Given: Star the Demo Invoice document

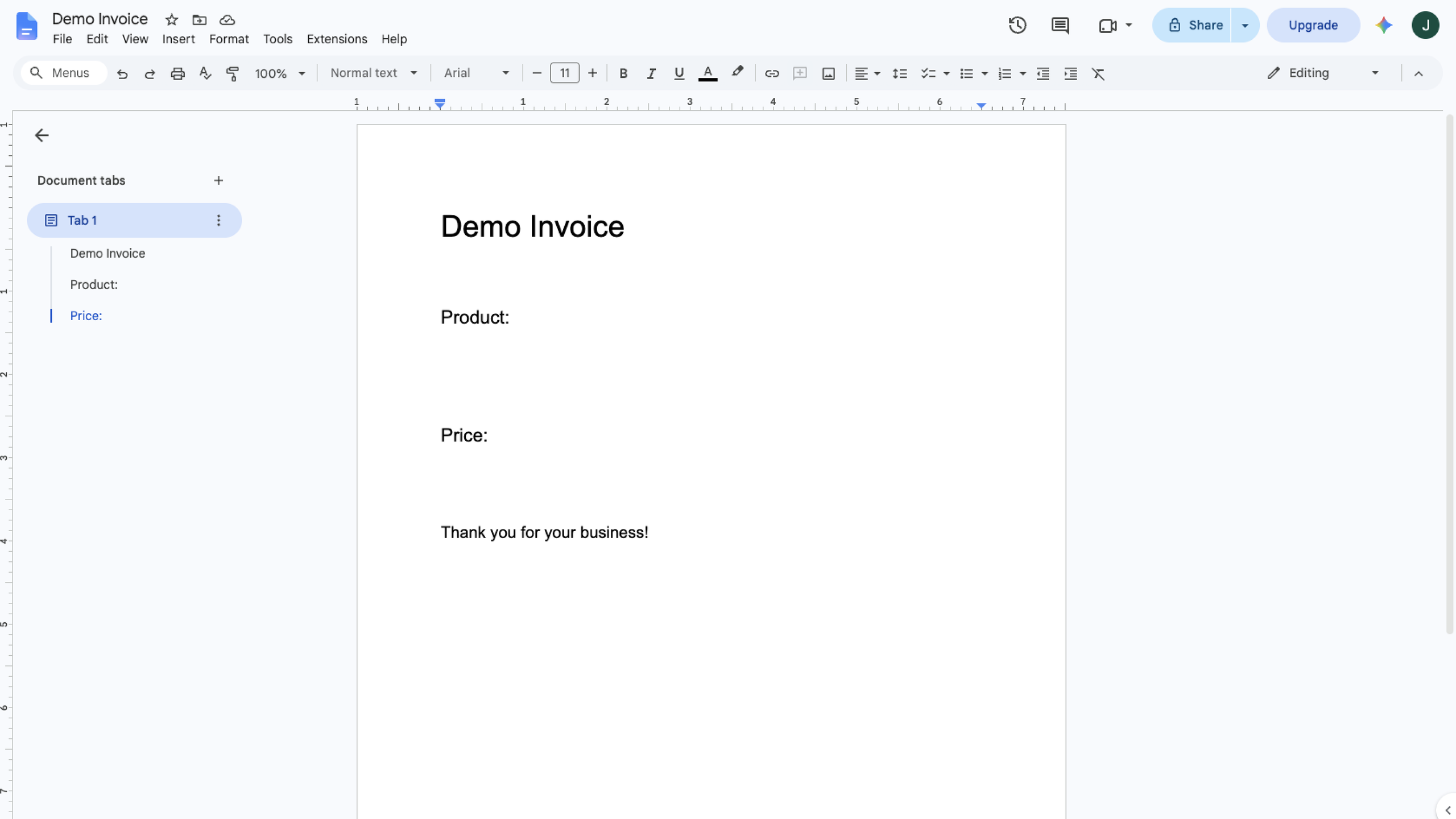Looking at the screenshot, I should click(172, 20).
